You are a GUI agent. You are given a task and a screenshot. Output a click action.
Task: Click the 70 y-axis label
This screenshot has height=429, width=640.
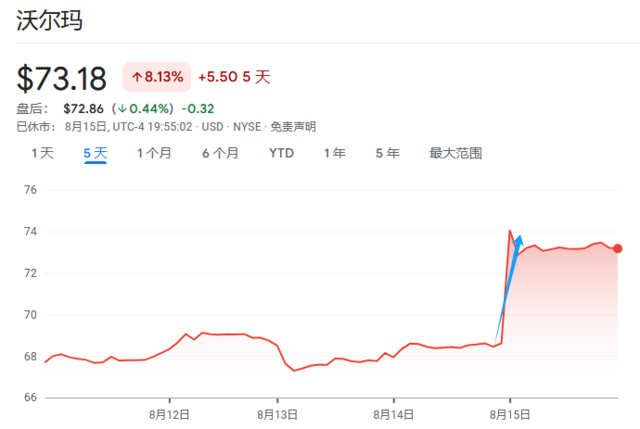point(30,315)
